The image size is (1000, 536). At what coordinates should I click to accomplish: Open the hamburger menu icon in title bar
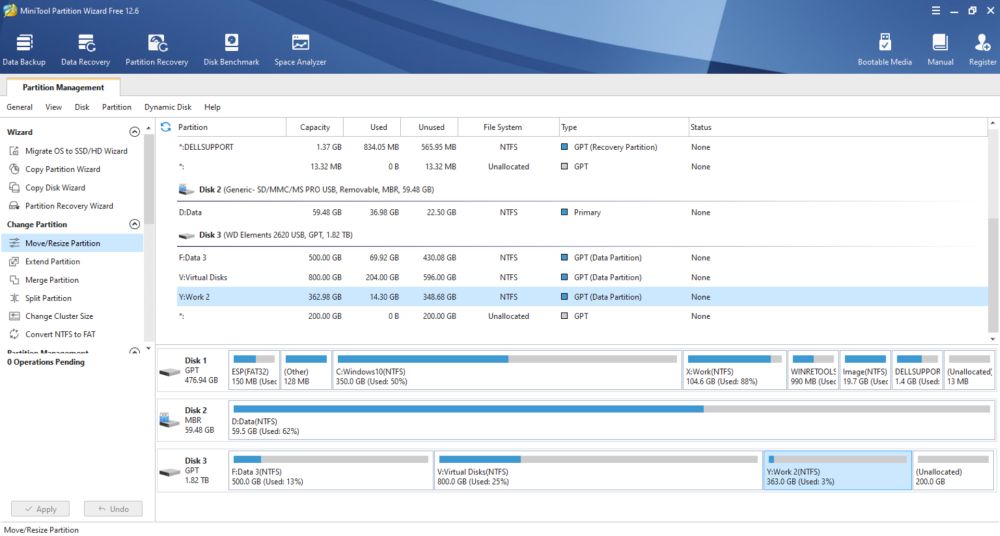click(936, 11)
